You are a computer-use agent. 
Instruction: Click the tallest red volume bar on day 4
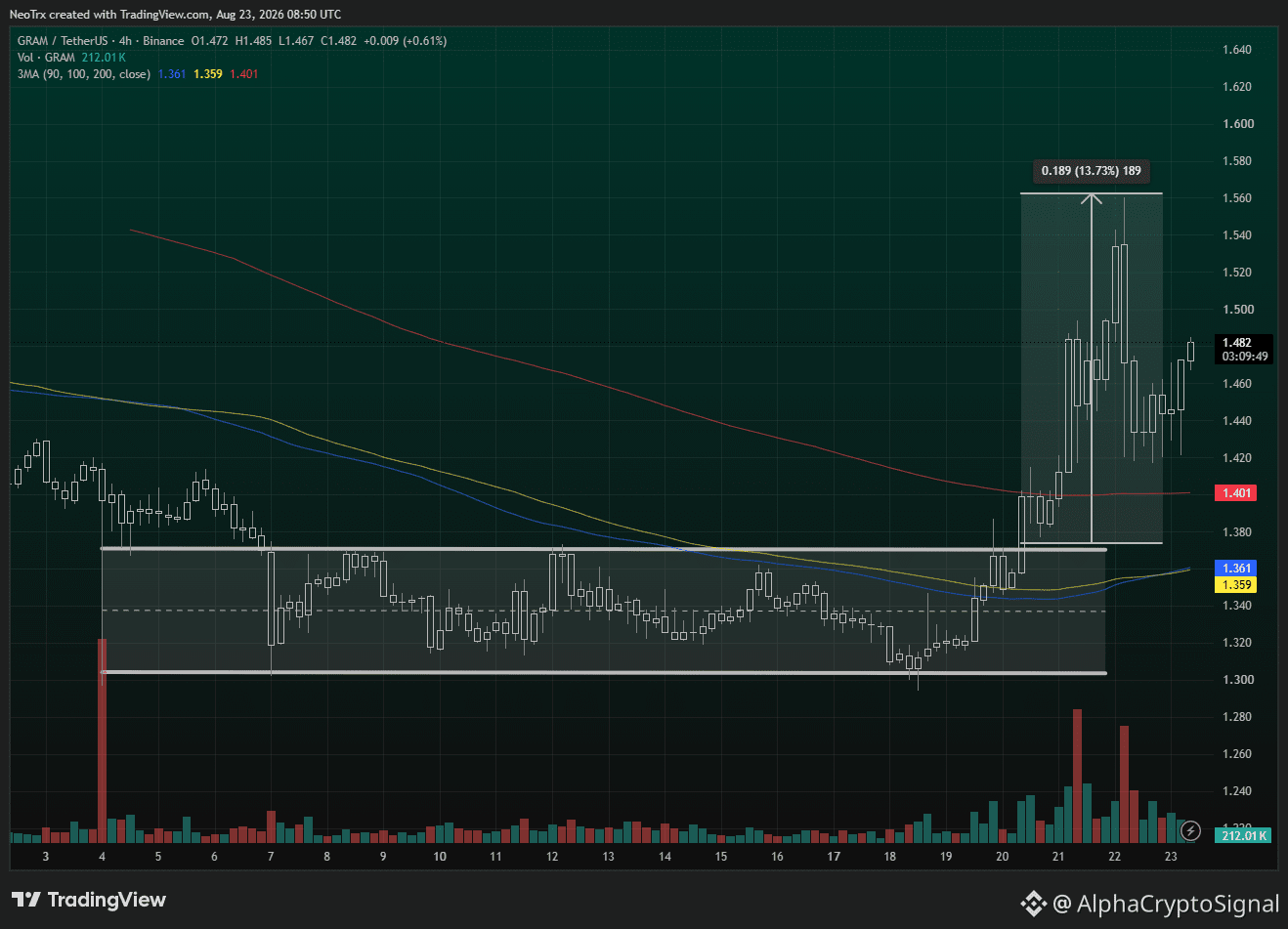point(102,740)
